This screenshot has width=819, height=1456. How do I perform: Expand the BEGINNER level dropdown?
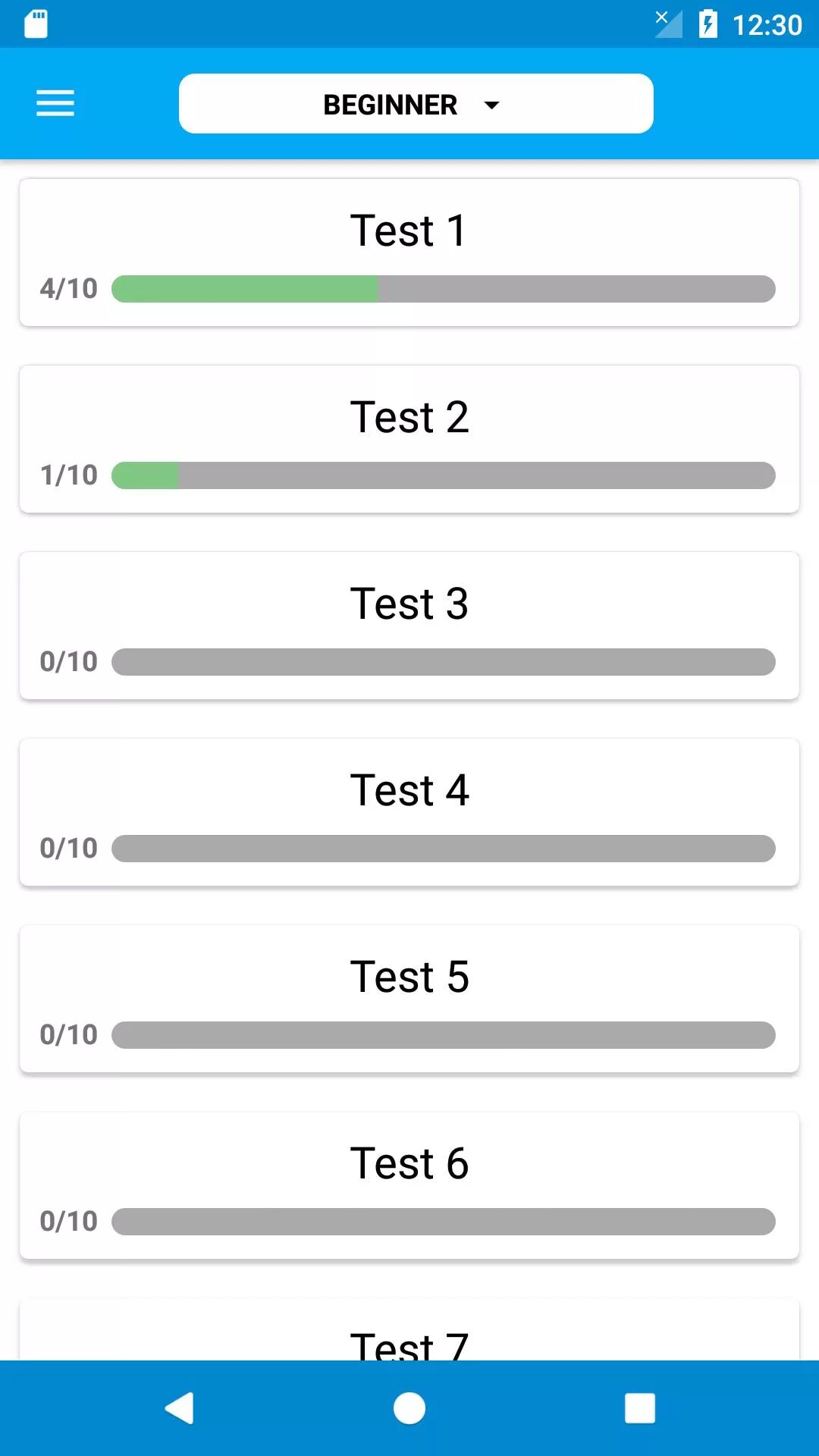[416, 104]
